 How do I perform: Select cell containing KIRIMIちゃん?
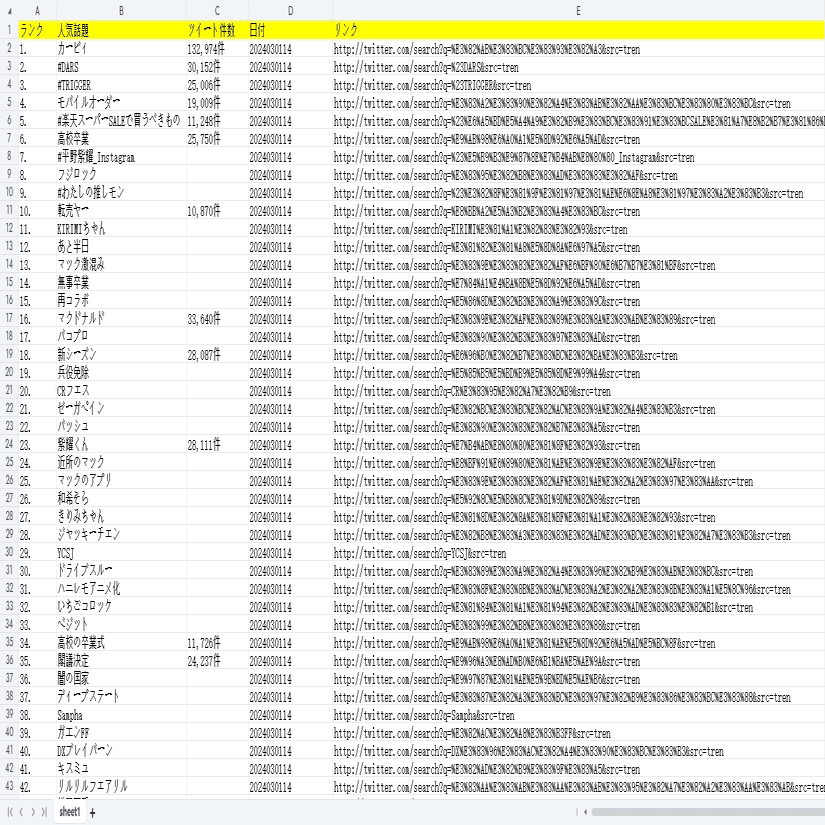tap(121, 229)
